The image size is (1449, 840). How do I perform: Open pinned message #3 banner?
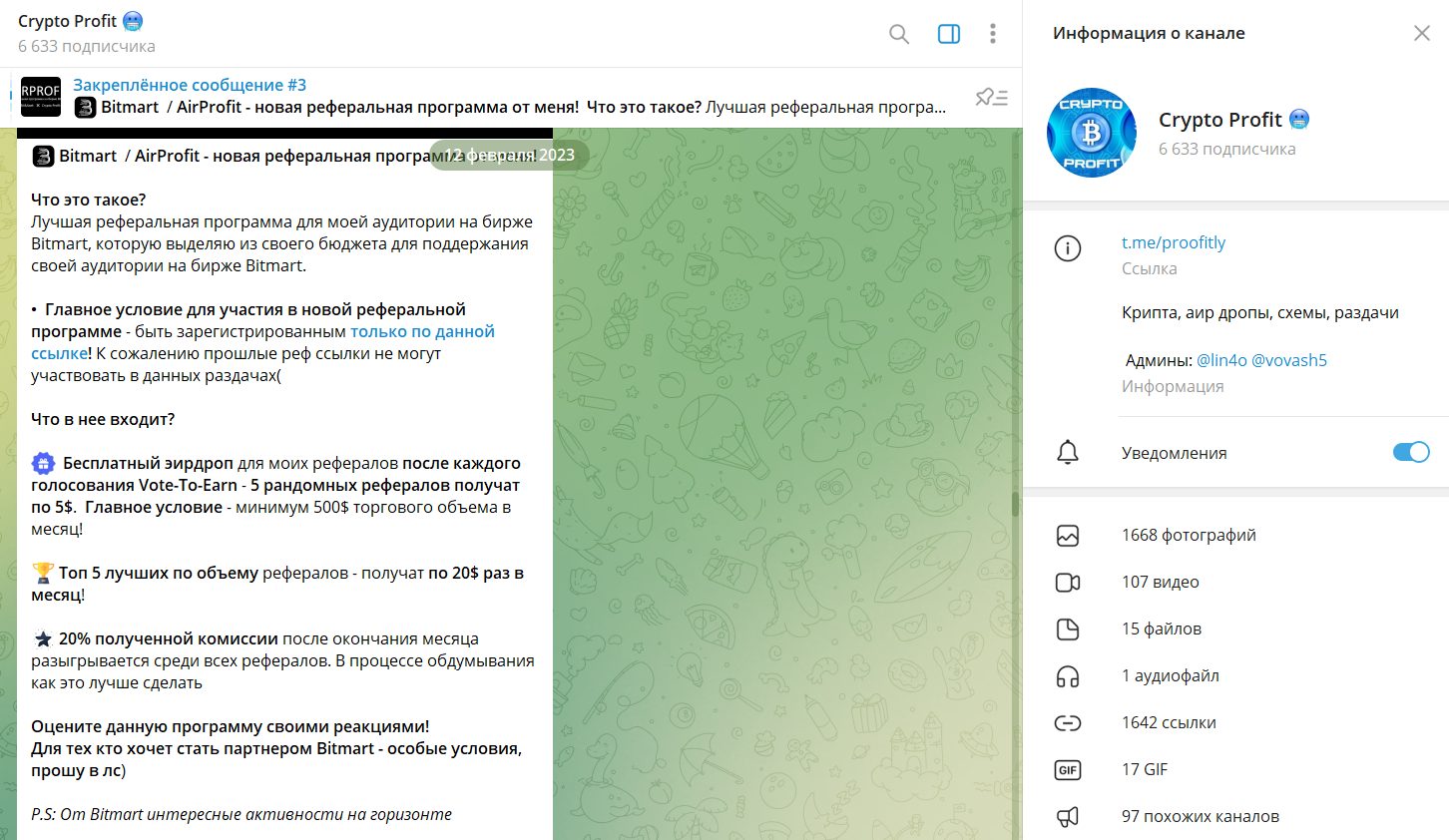511,97
